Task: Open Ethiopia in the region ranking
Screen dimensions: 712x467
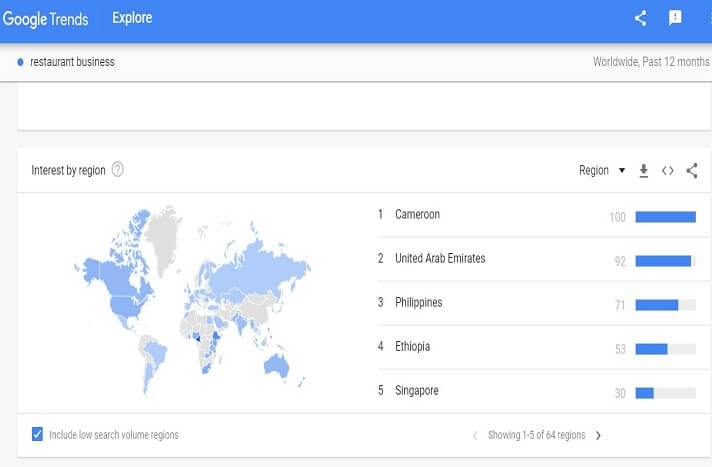Action: point(412,346)
